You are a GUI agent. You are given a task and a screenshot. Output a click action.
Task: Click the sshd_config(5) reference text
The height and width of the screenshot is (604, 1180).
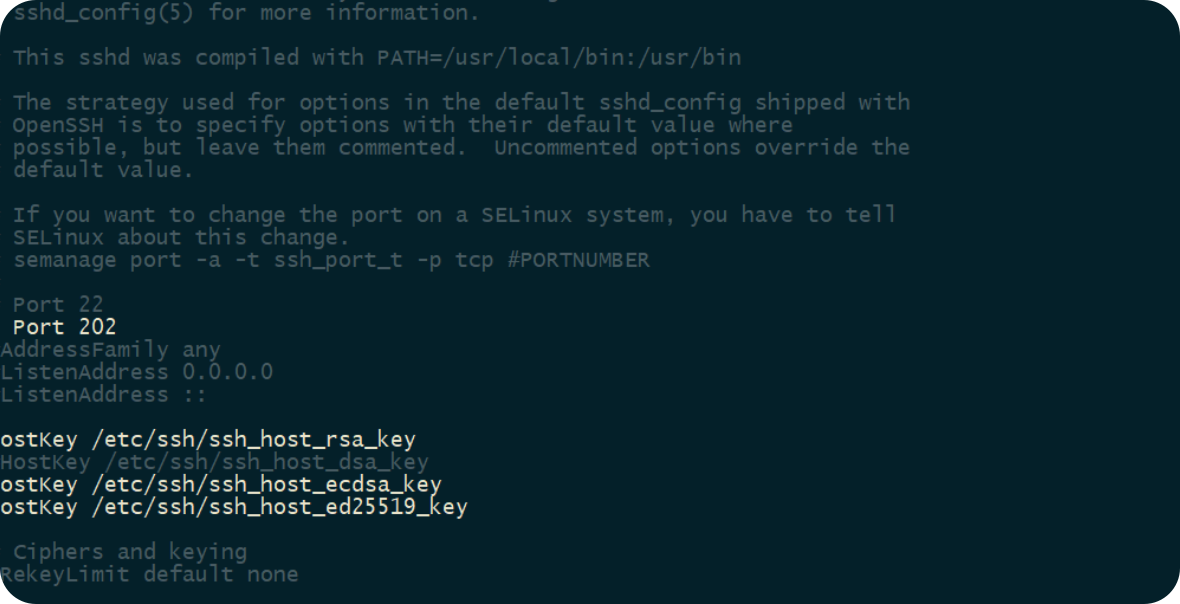pos(104,13)
